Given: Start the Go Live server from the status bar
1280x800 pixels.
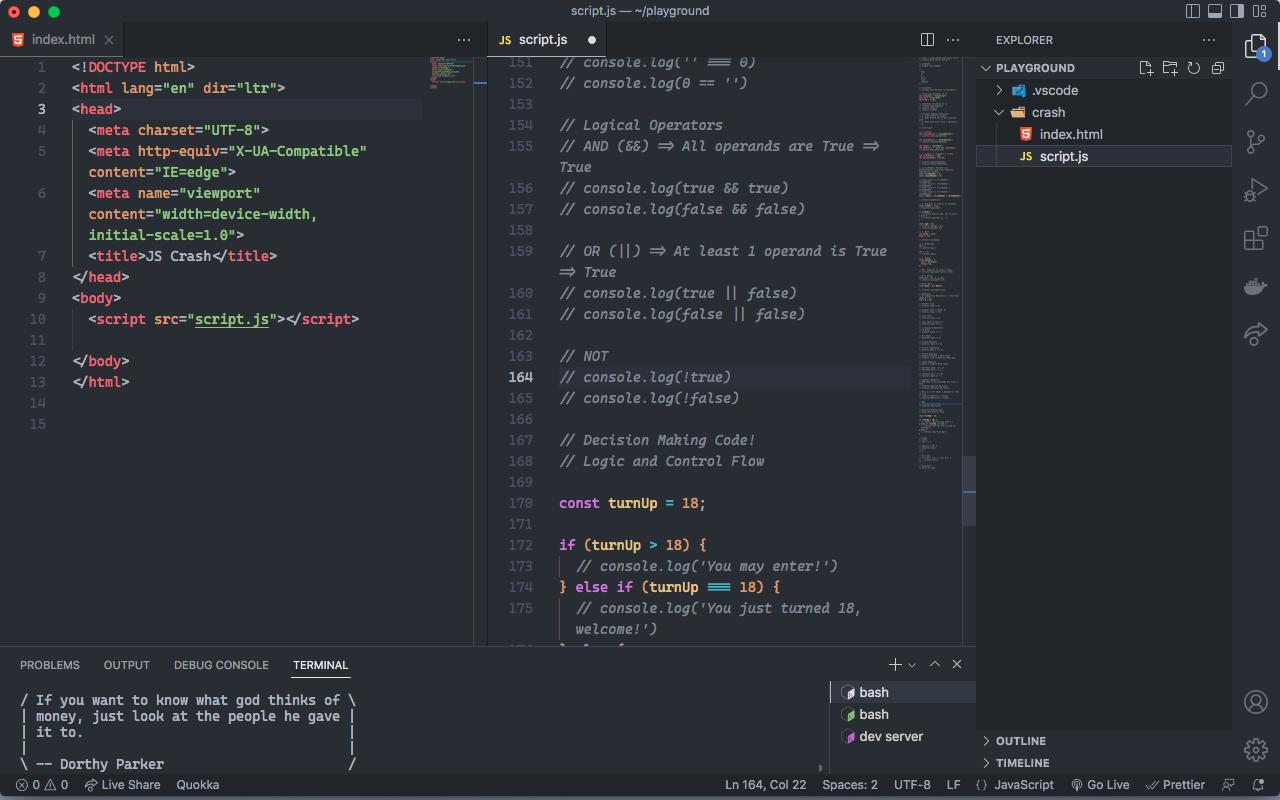Looking at the screenshot, I should click(x=1100, y=785).
